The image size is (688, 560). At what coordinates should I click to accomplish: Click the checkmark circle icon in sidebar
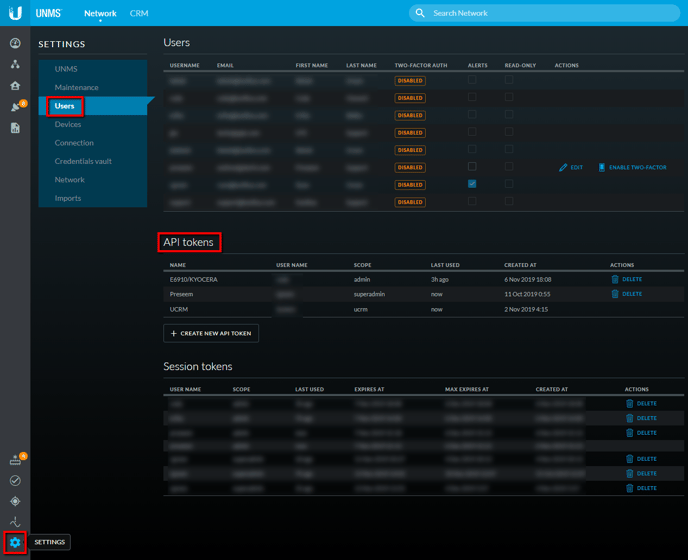[x=15, y=481]
